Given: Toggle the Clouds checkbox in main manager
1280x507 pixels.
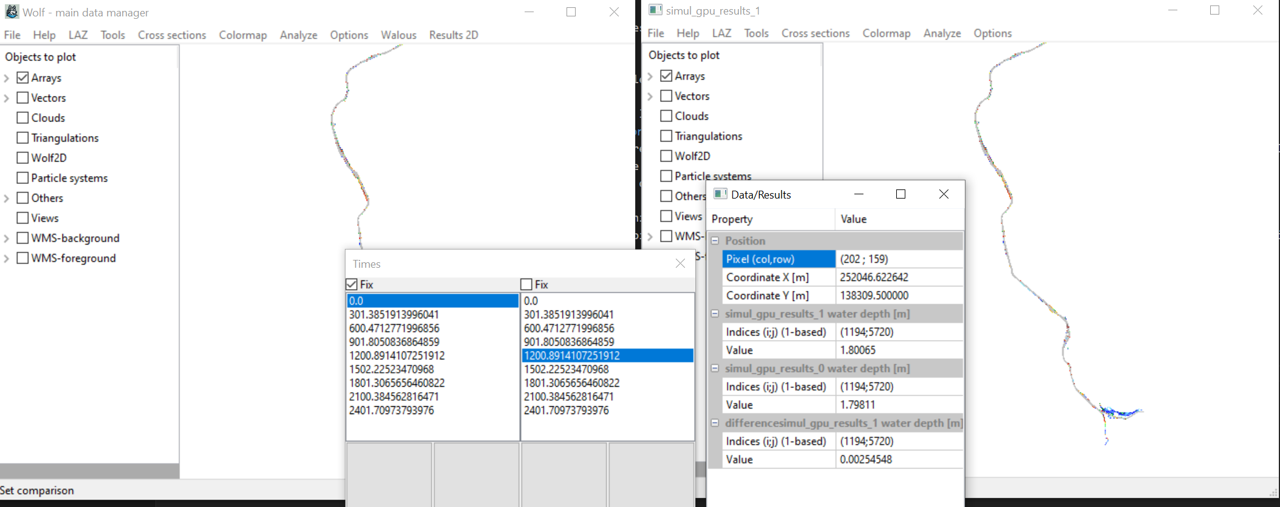Looking at the screenshot, I should [x=22, y=118].
